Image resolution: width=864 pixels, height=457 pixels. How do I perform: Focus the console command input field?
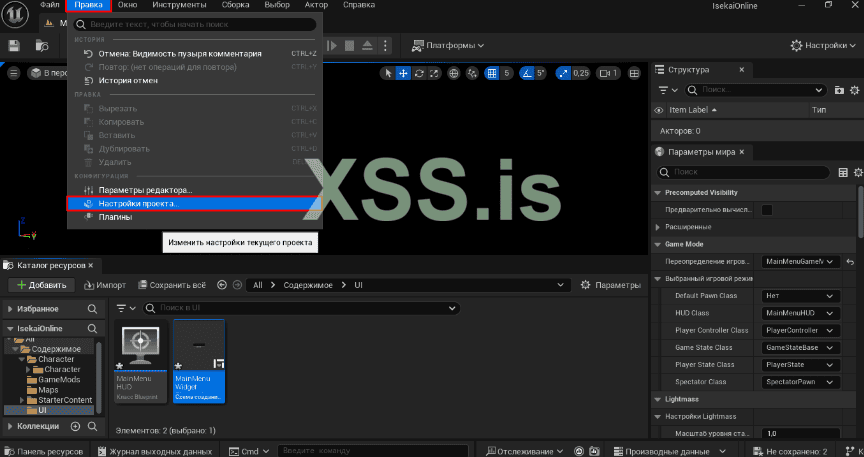point(372,451)
